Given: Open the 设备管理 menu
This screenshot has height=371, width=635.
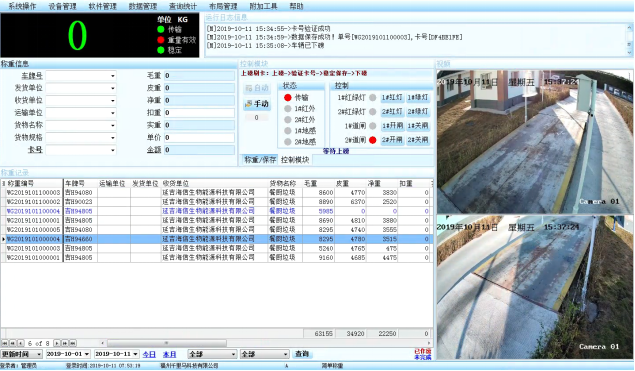Looking at the screenshot, I should [x=62, y=6].
